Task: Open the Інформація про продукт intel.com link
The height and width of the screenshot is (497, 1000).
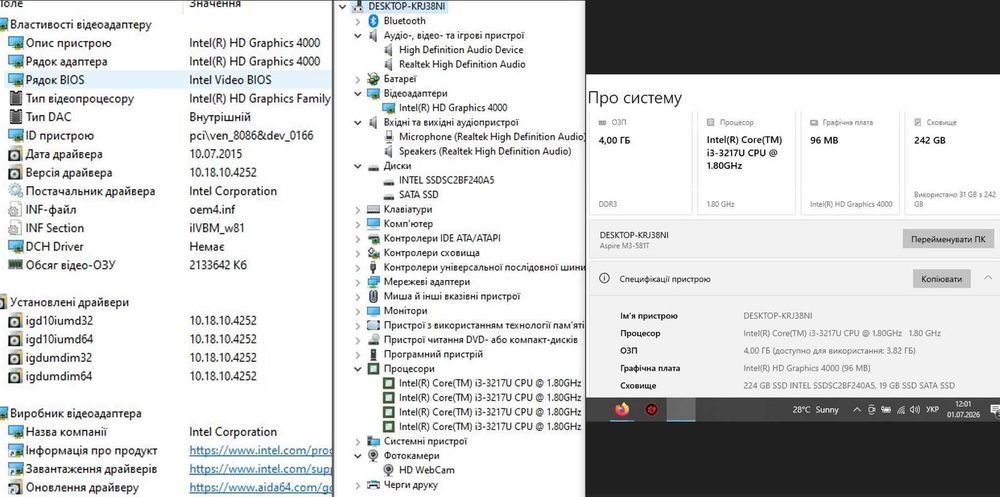Action: pyautogui.click(x=260, y=450)
